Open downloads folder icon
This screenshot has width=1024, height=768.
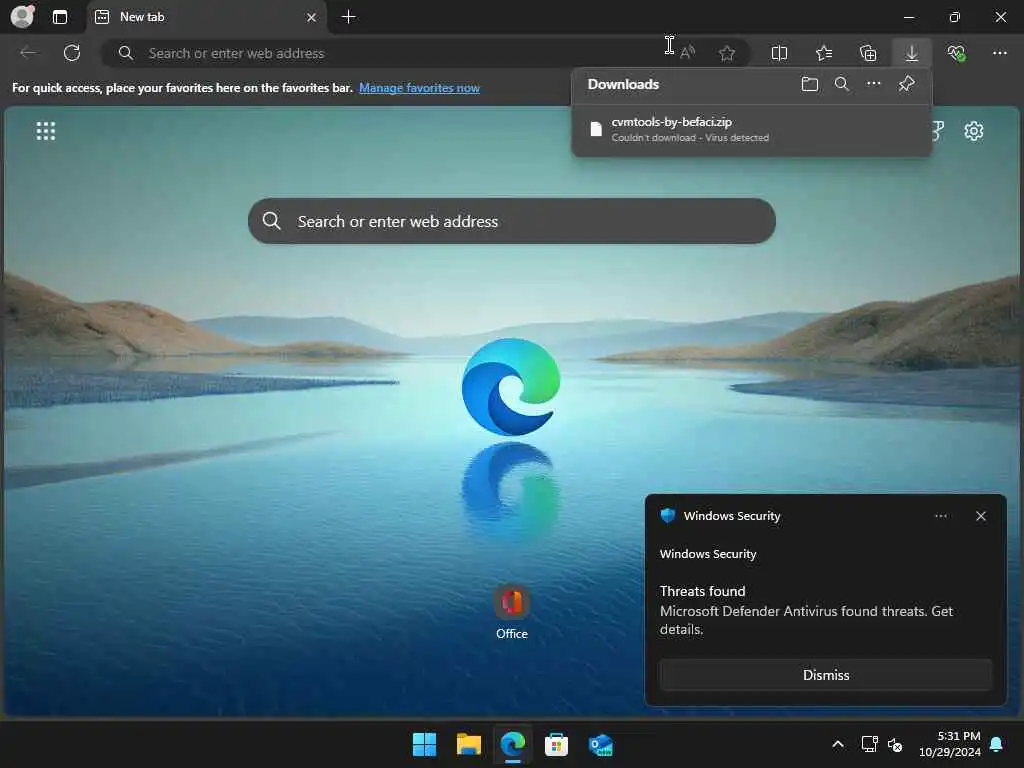pos(810,84)
